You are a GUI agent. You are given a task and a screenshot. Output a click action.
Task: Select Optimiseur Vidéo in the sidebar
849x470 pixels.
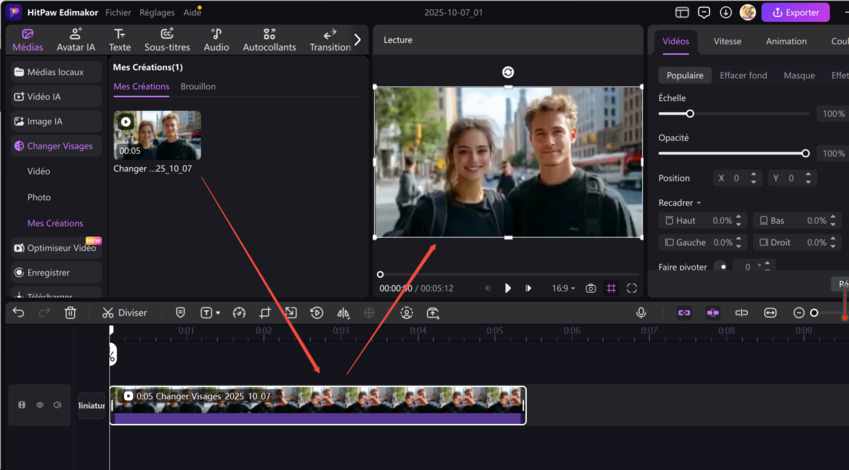[x=60, y=248]
